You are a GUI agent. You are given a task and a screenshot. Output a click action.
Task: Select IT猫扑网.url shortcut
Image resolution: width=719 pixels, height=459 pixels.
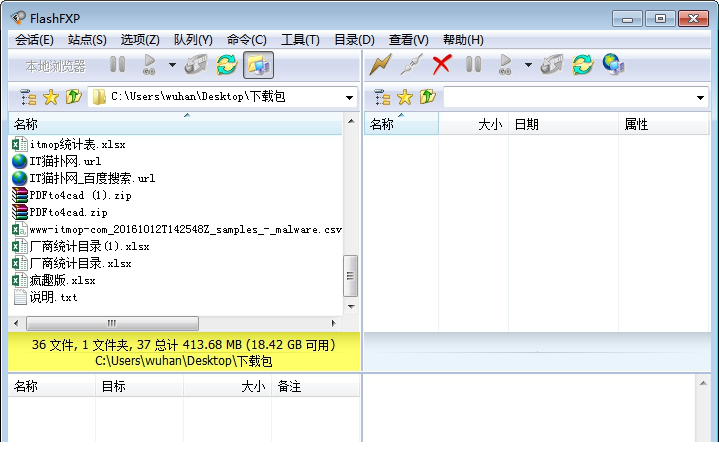(x=56, y=161)
